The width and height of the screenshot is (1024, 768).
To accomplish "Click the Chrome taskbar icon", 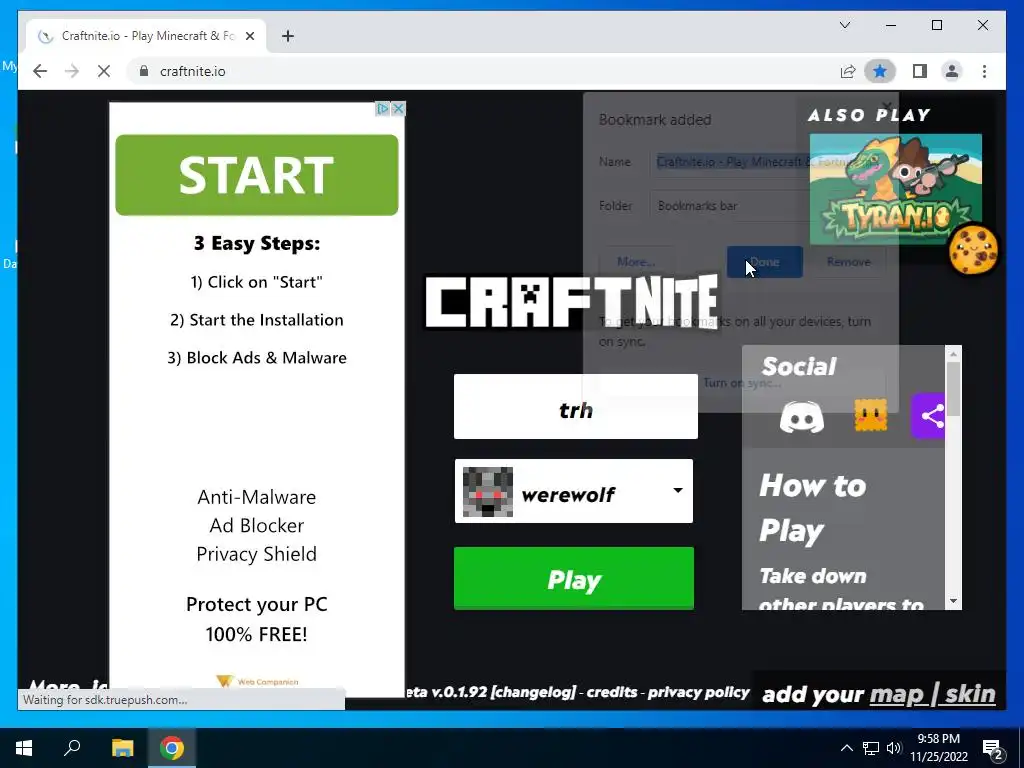I will coord(172,748).
